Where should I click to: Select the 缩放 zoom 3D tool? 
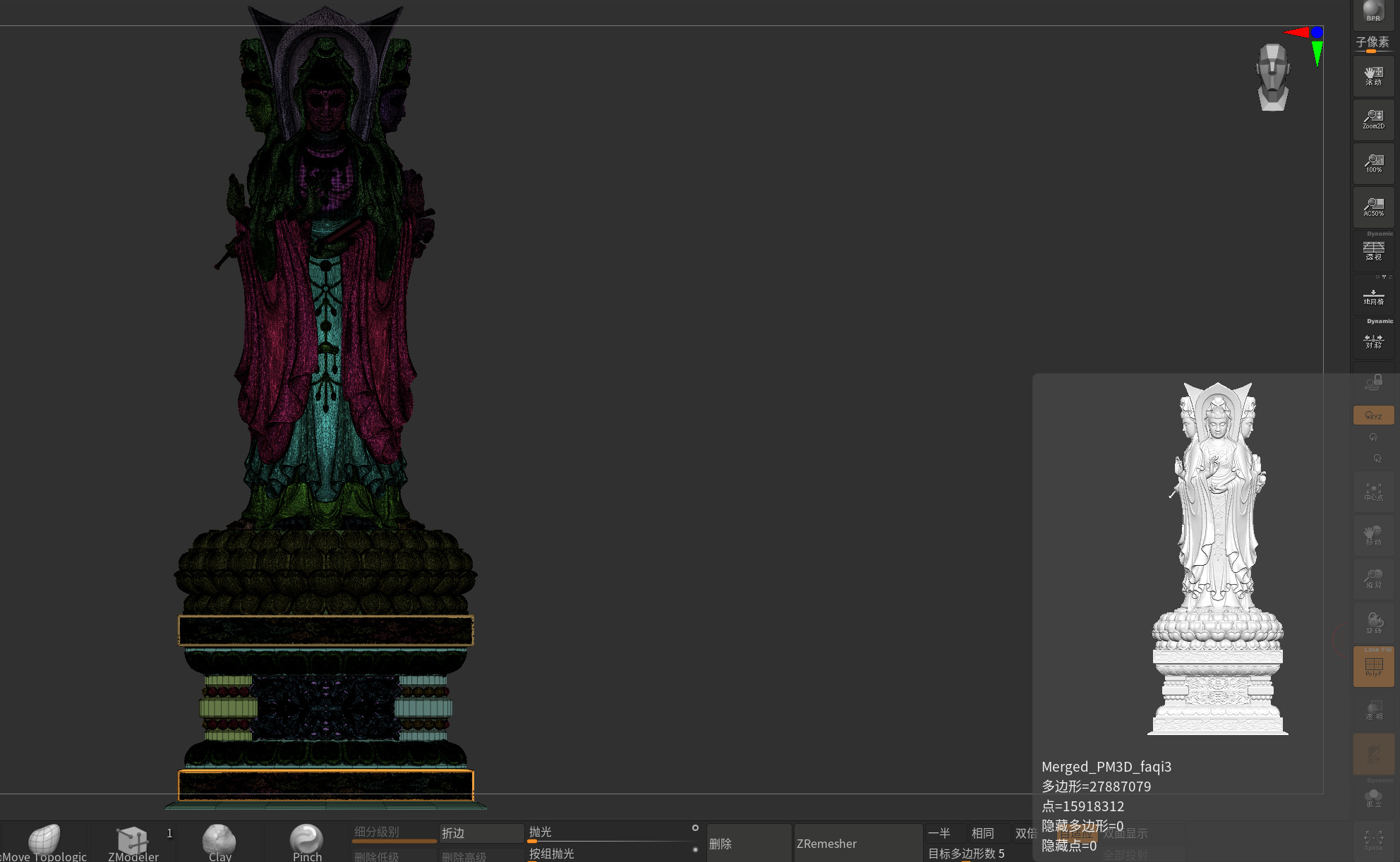1373,579
